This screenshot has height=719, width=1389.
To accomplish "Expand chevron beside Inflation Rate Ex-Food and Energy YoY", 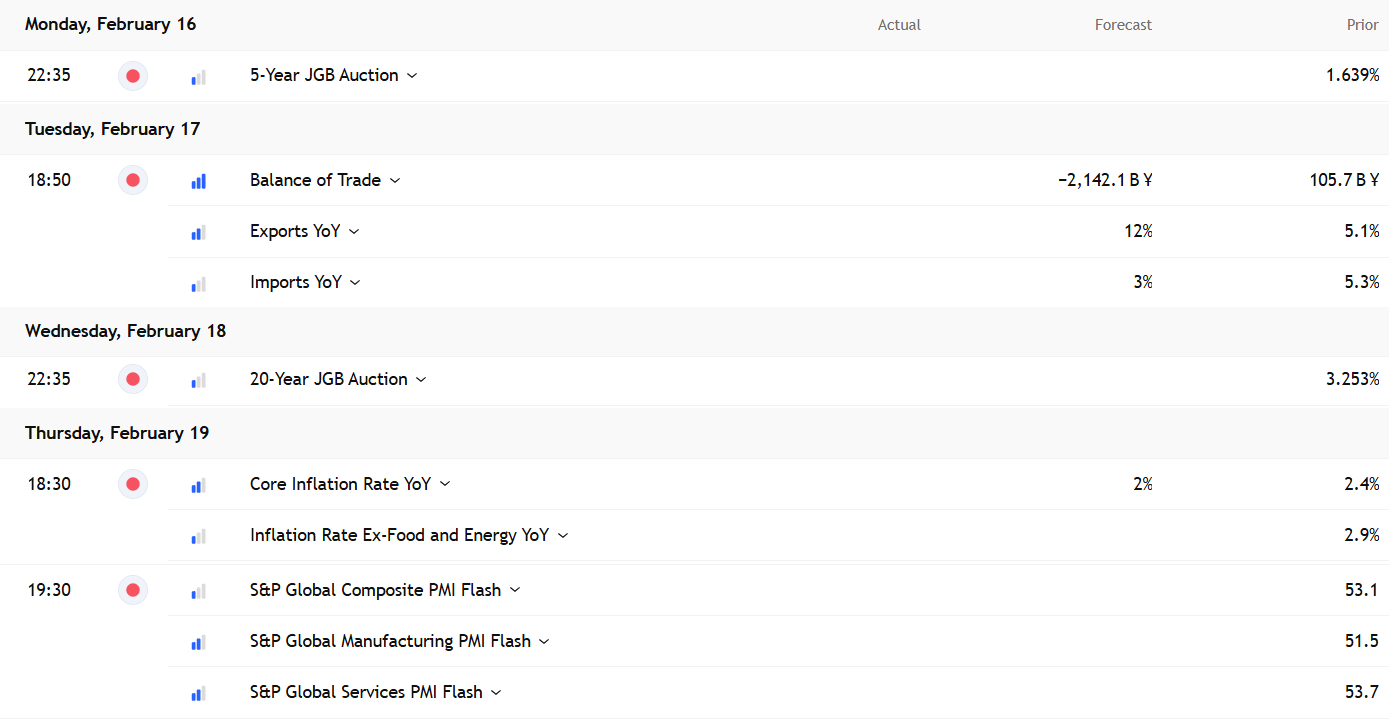I will coord(563,536).
